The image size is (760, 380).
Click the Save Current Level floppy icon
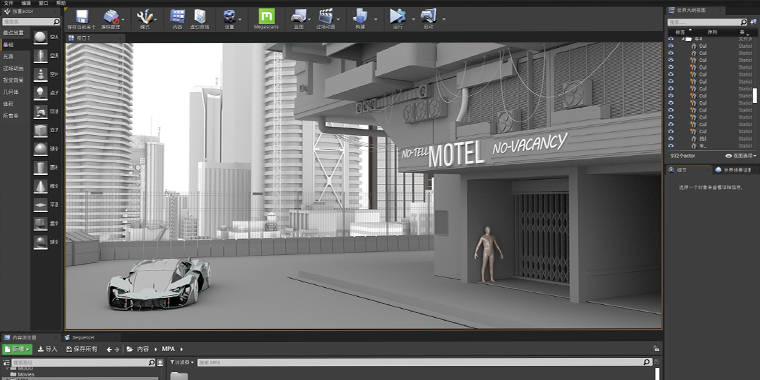pos(81,16)
